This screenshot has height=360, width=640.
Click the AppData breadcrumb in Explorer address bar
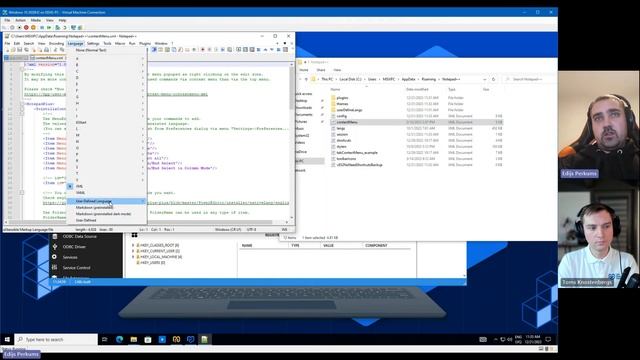click(x=408, y=79)
